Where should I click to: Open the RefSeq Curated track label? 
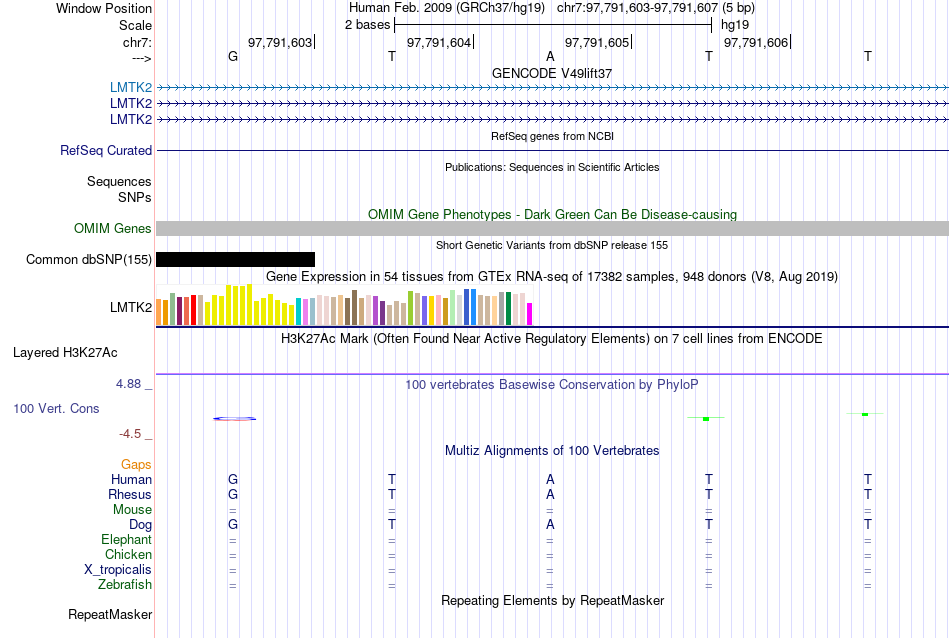click(x=106, y=150)
